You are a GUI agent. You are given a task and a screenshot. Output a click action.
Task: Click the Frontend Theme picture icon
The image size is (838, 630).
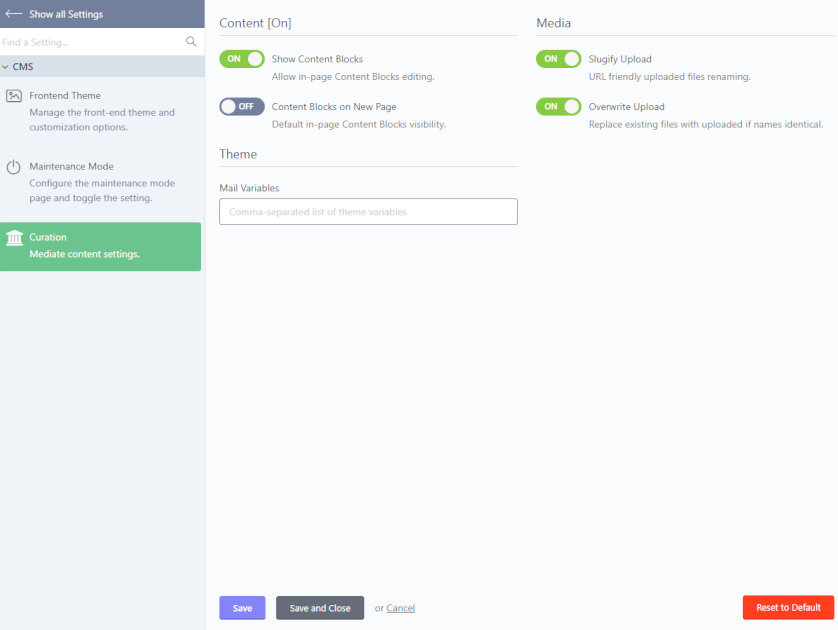tap(14, 96)
